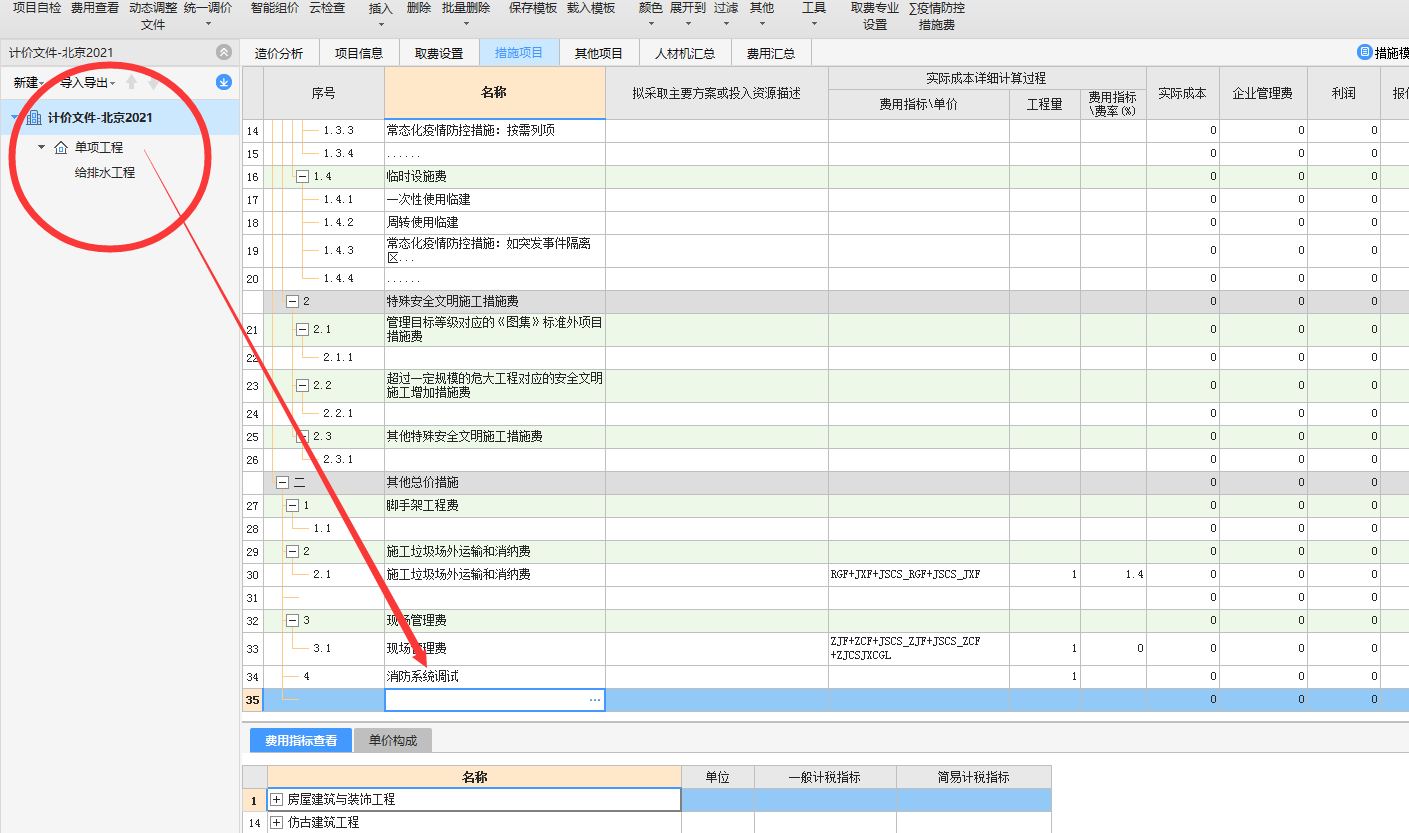Select the 费用指标查看 tab
This screenshot has height=833, width=1409.
click(301, 741)
